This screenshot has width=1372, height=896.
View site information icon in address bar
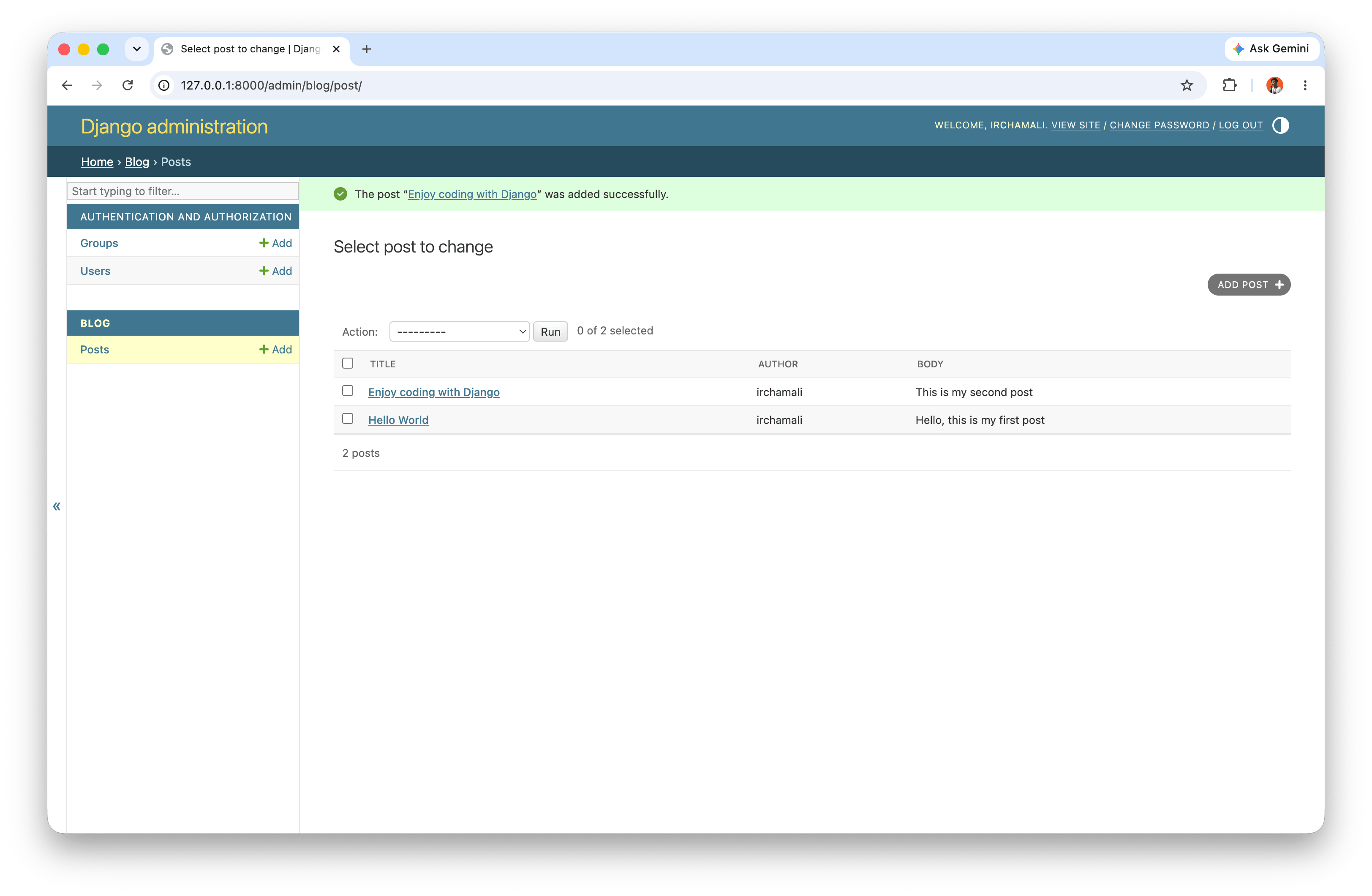coord(164,85)
